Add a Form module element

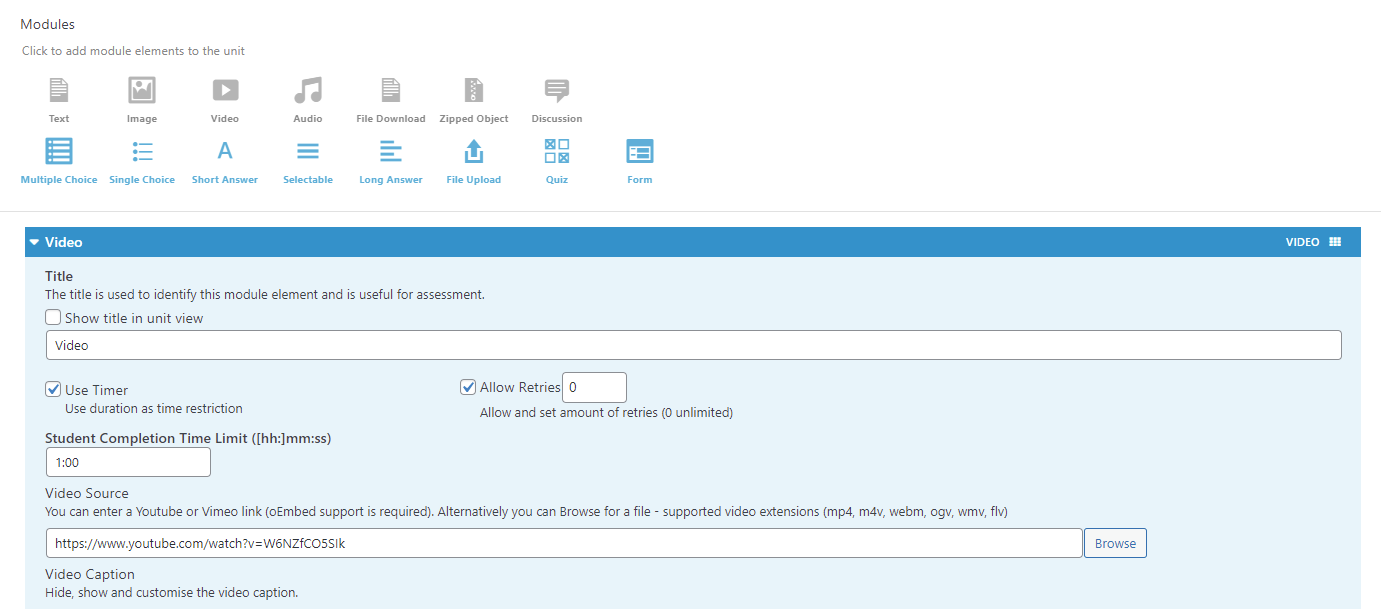pyautogui.click(x=640, y=161)
